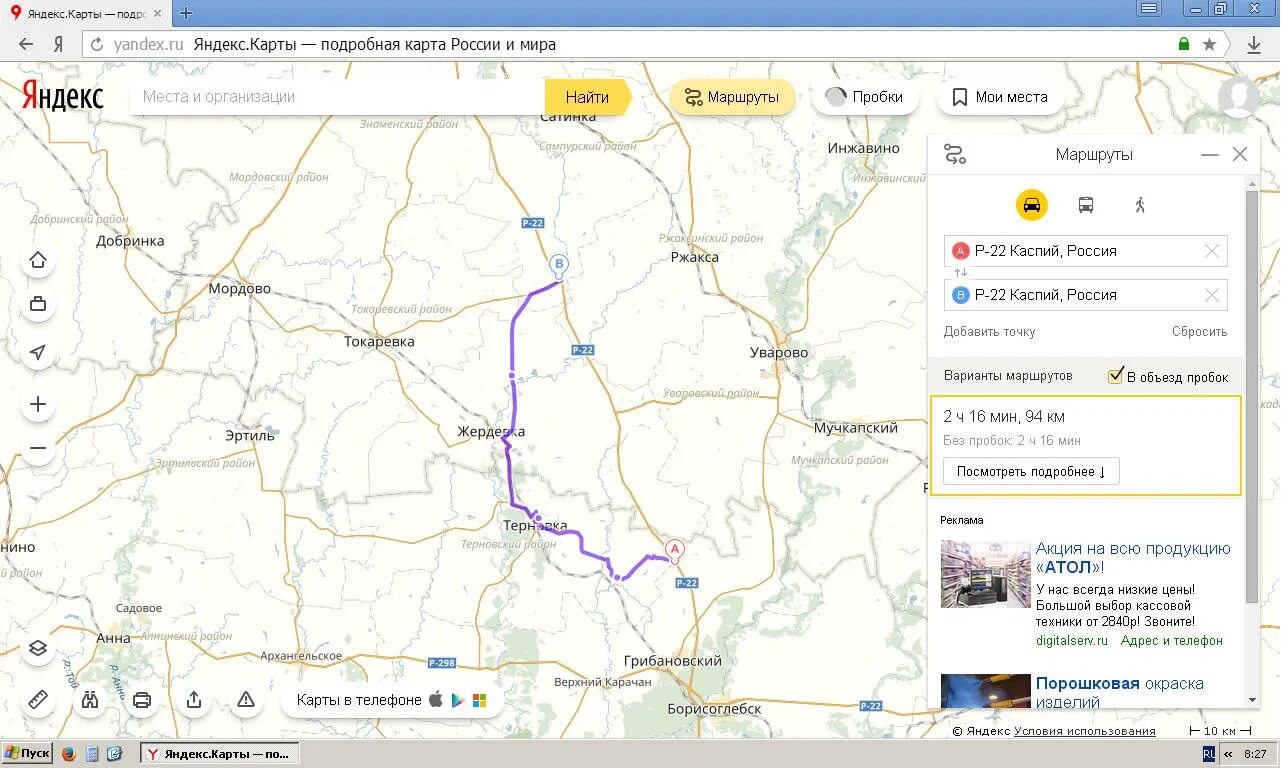Open browser downloads arrow
1282x768 pixels.
click(x=1254, y=44)
